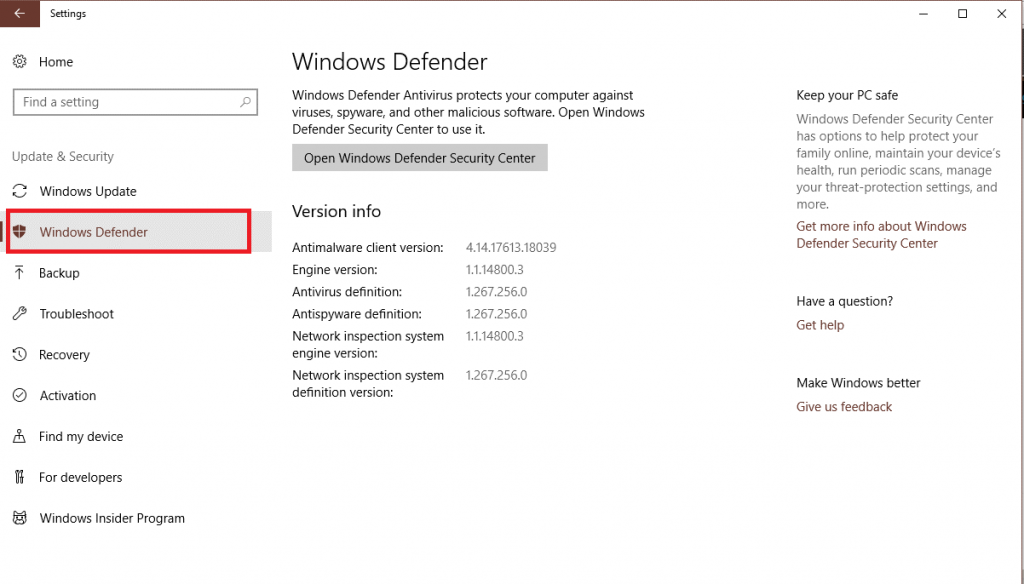Click the Engine version value beside its label
The width and height of the screenshot is (1024, 584).
494,270
